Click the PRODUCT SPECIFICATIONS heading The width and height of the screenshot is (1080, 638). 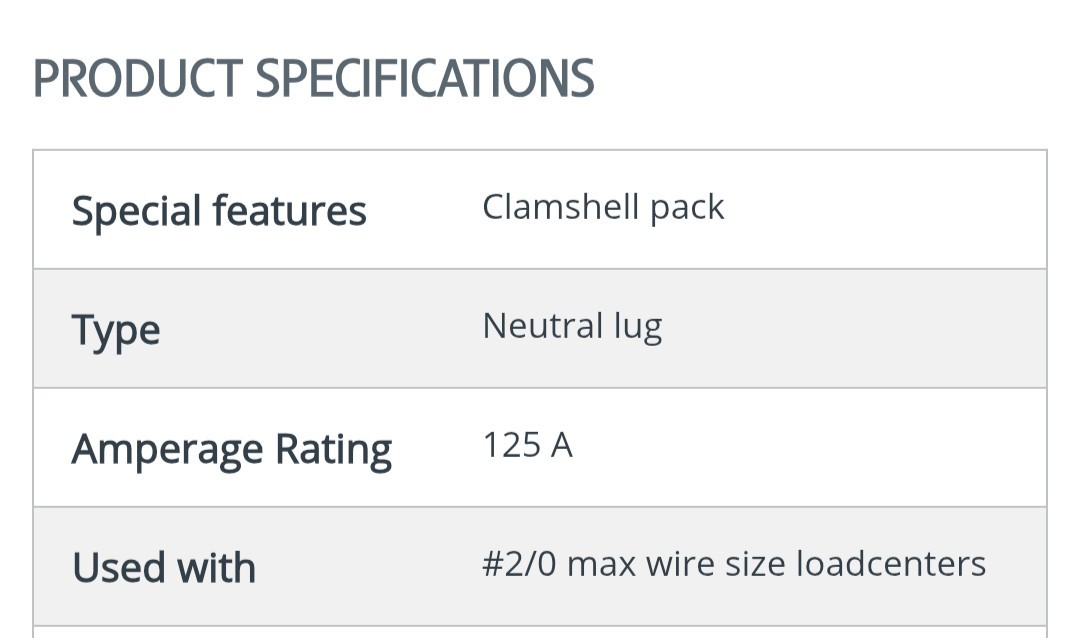pyautogui.click(x=313, y=79)
